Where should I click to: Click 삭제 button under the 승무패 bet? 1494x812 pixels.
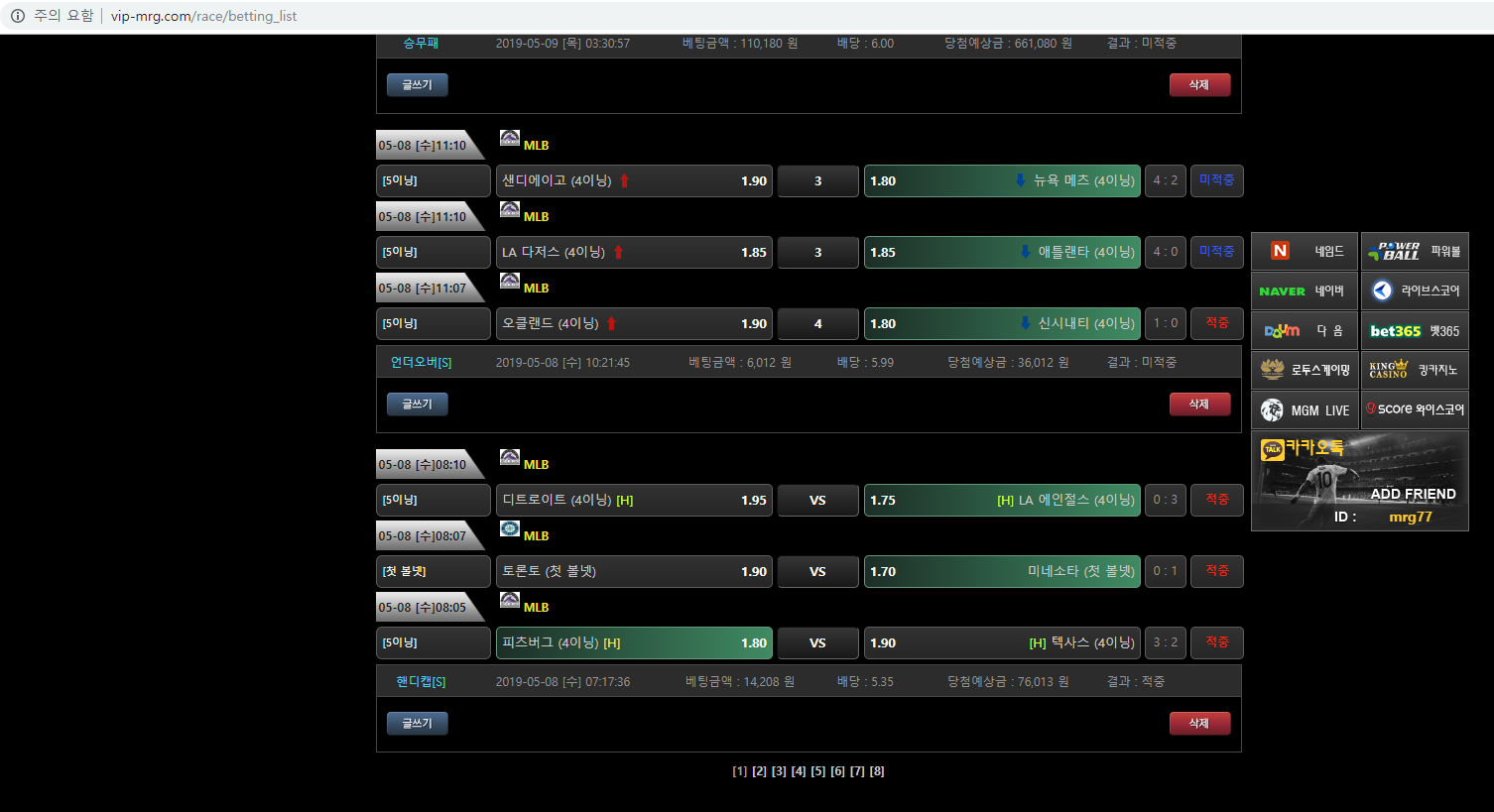click(1199, 84)
